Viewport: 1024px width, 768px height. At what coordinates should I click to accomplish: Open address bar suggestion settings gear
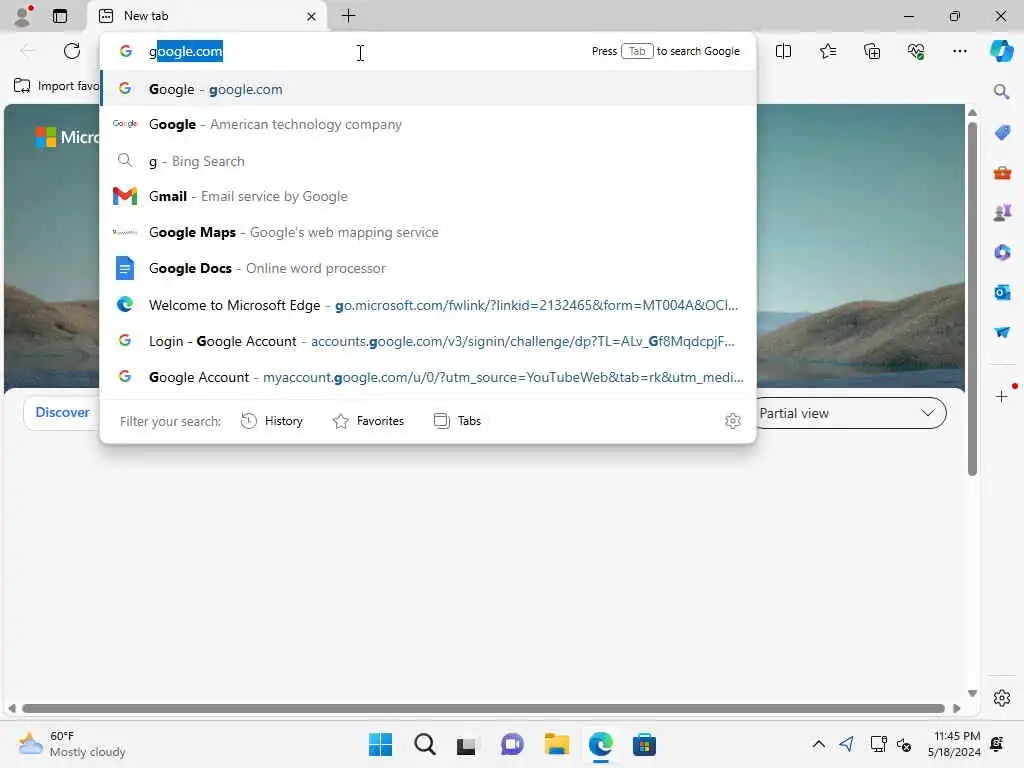[x=733, y=421]
